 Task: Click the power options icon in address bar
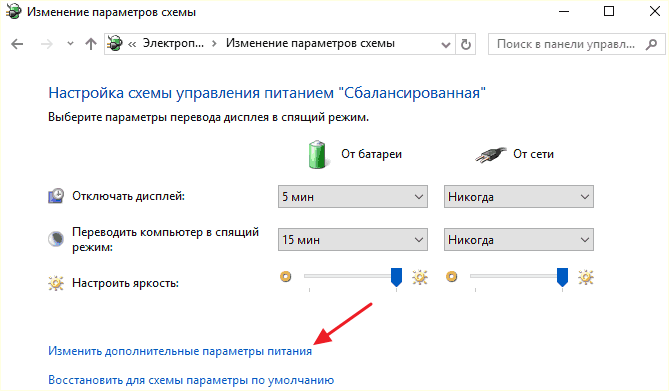click(x=114, y=44)
